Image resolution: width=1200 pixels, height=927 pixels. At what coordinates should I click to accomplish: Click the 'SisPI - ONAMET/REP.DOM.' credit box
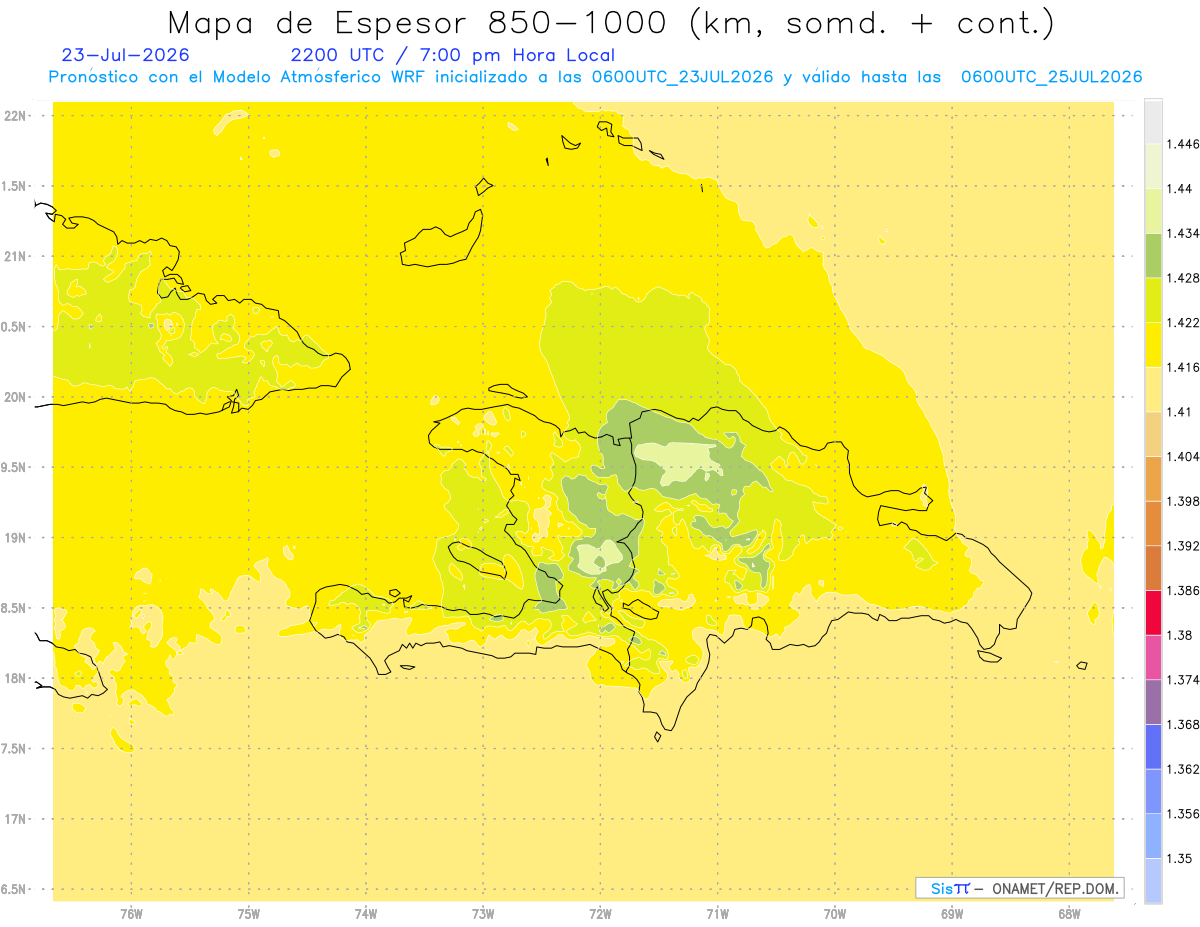click(x=1020, y=888)
